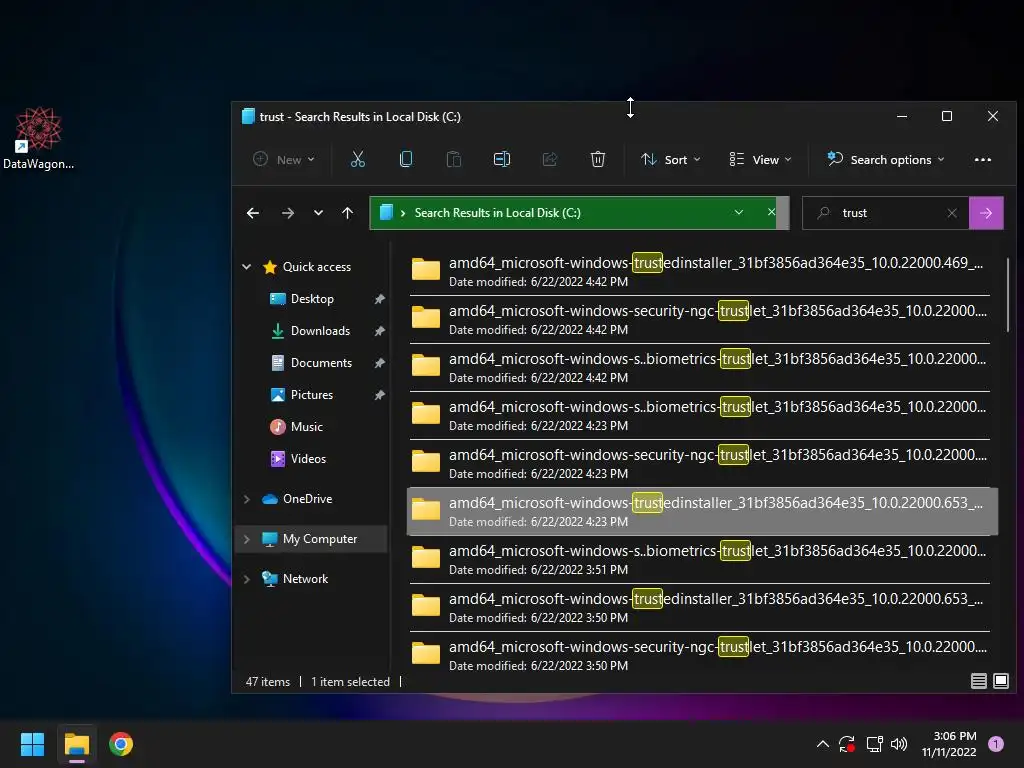Click the Paste clipboard icon

click(454, 159)
